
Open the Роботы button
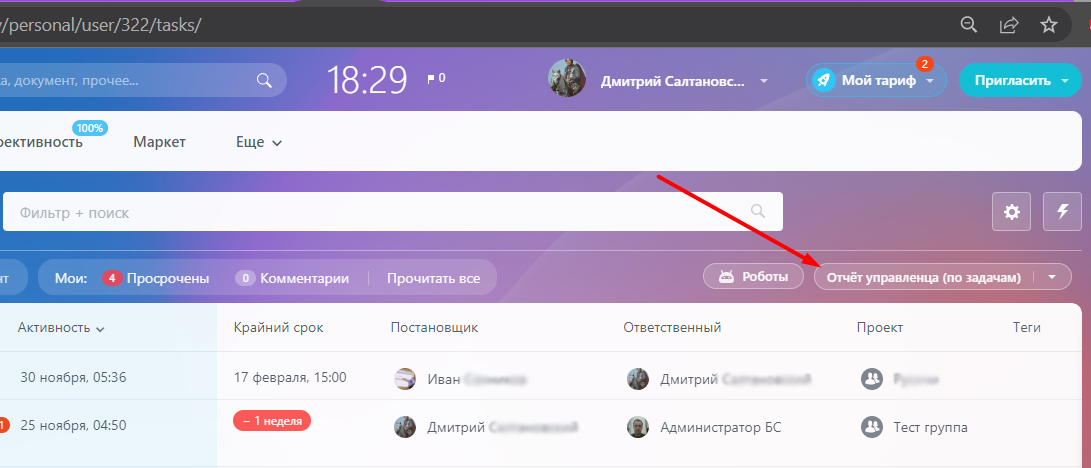point(755,277)
